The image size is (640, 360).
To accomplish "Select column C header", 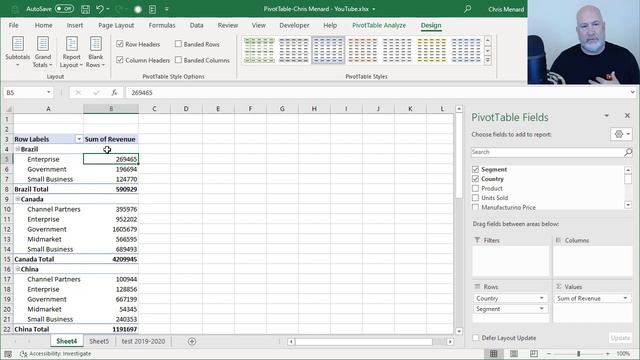I will coord(154,109).
